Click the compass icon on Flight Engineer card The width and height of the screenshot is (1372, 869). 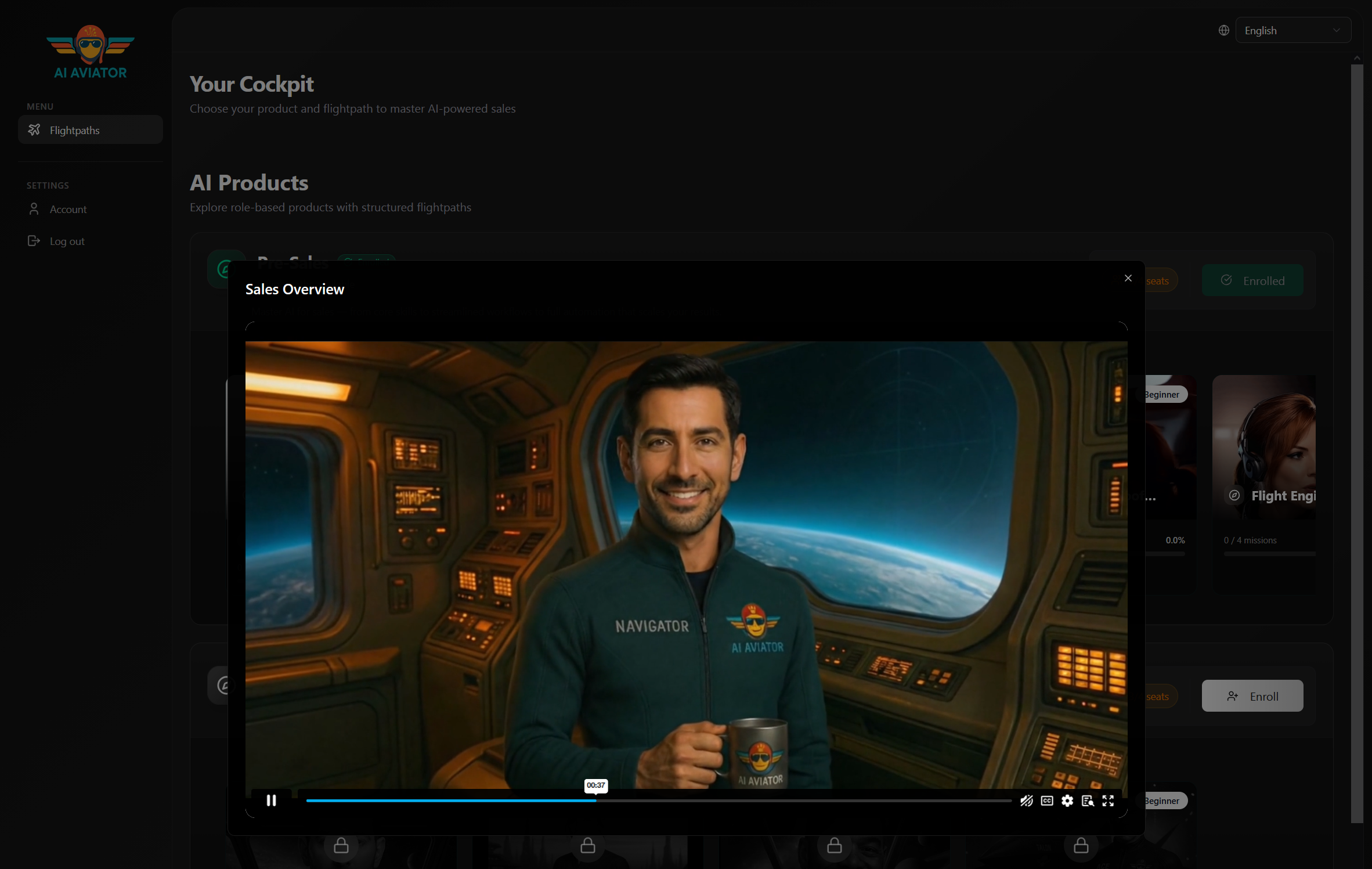[x=1234, y=495]
